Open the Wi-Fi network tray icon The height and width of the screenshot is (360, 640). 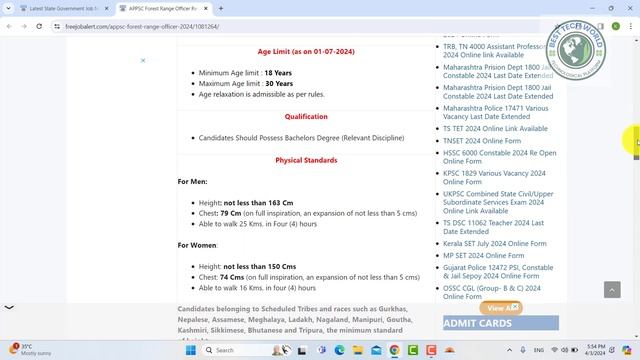click(554, 350)
